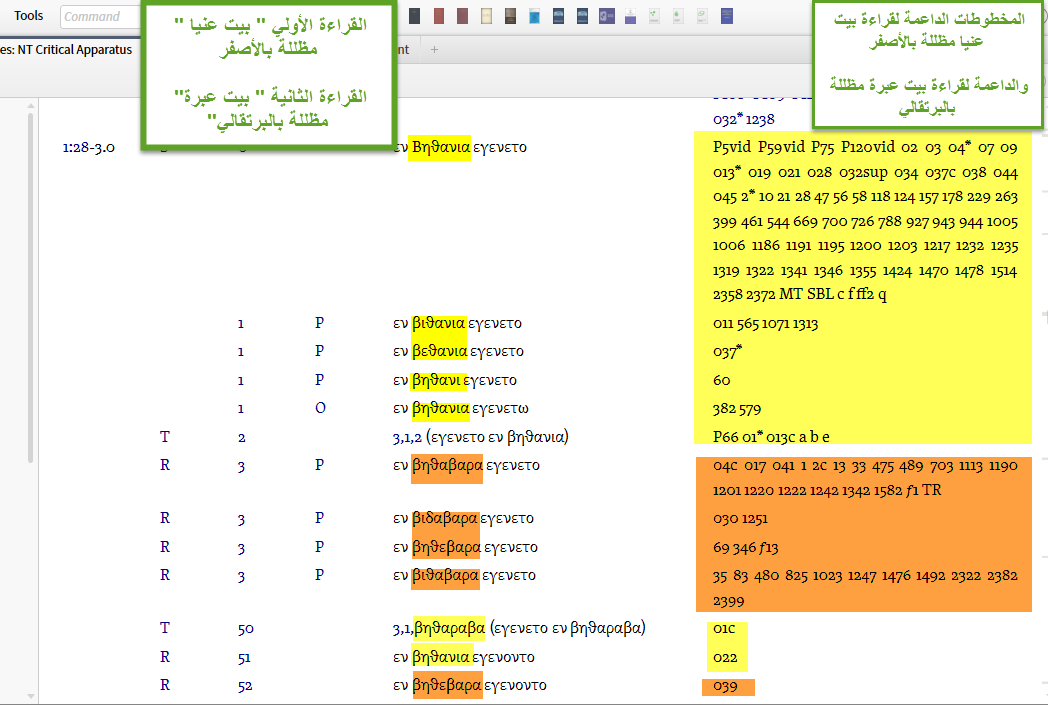Open the cream-colored book cover shortcut
This screenshot has width=1048, height=705.
pyautogui.click(x=486, y=16)
